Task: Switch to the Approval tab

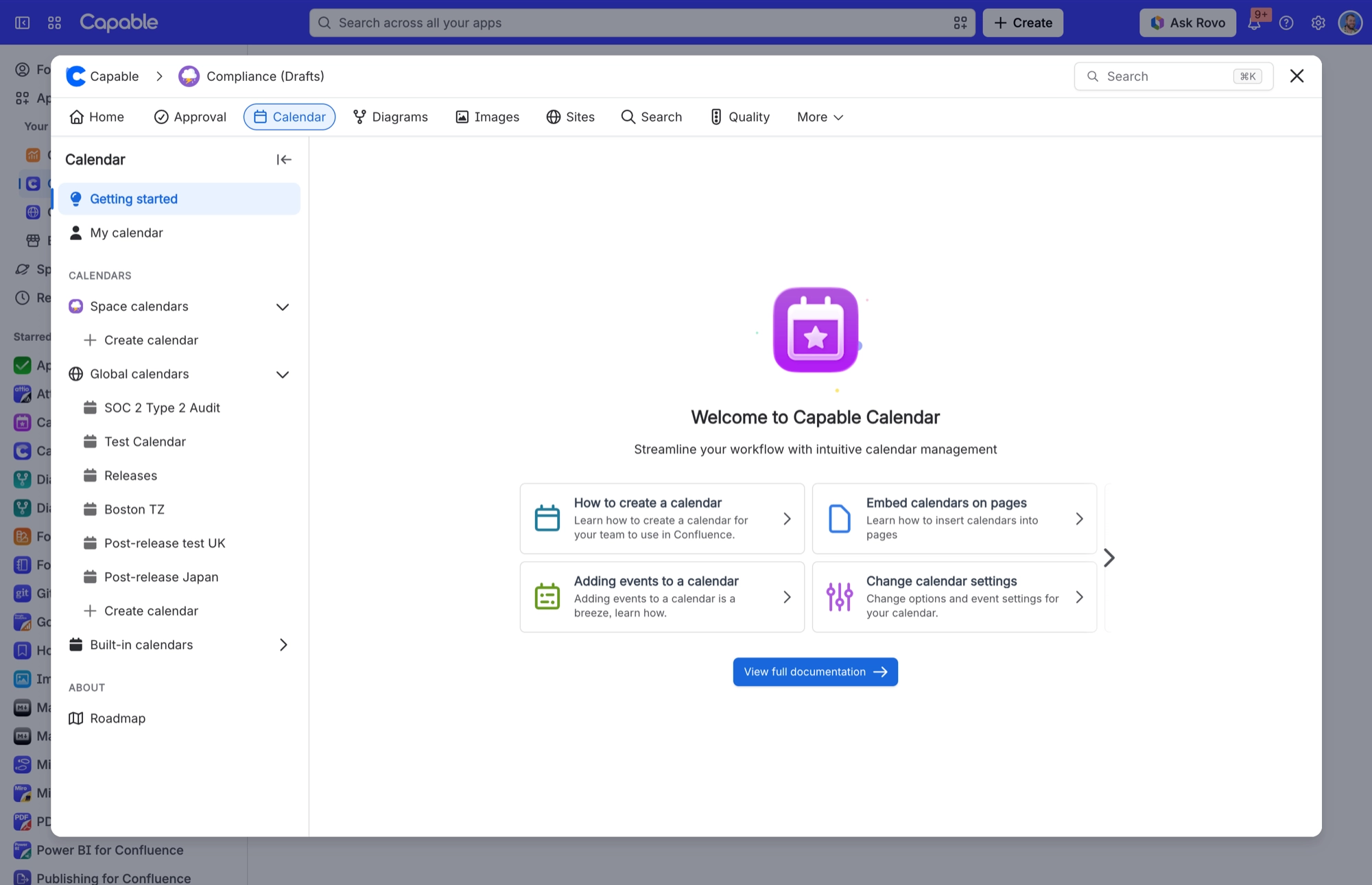Action: (190, 117)
